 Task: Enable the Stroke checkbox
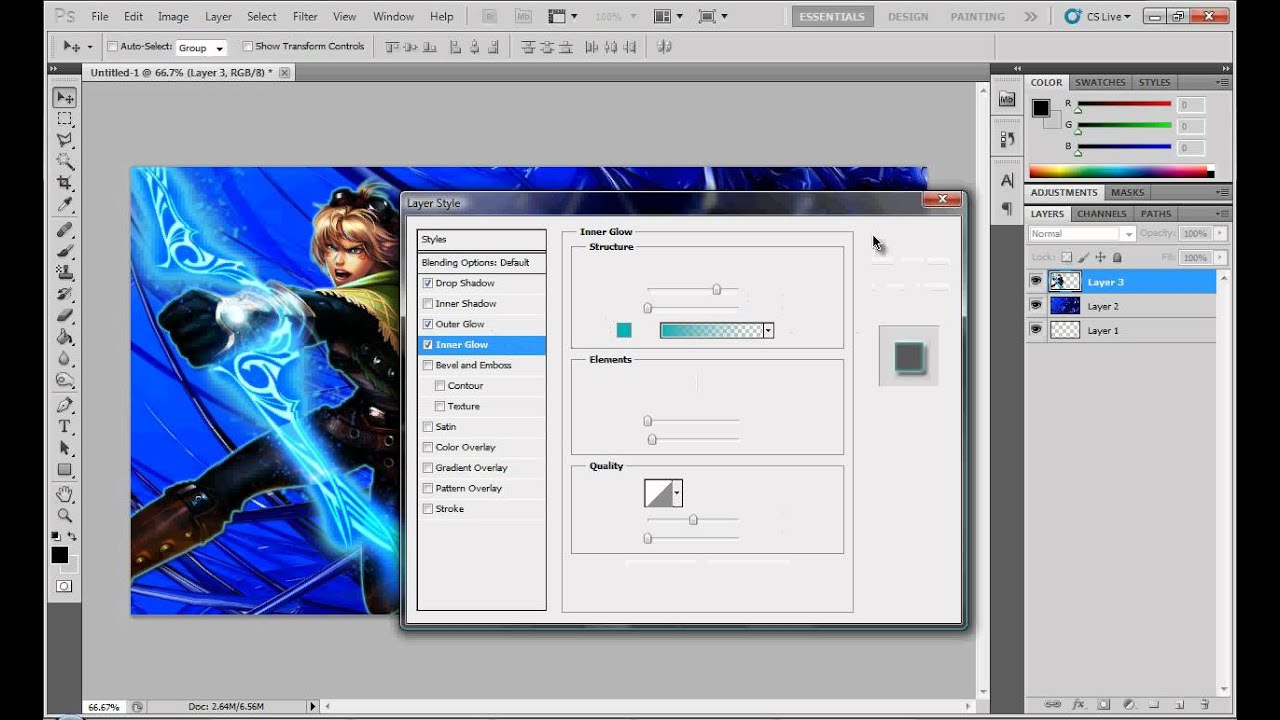point(428,509)
